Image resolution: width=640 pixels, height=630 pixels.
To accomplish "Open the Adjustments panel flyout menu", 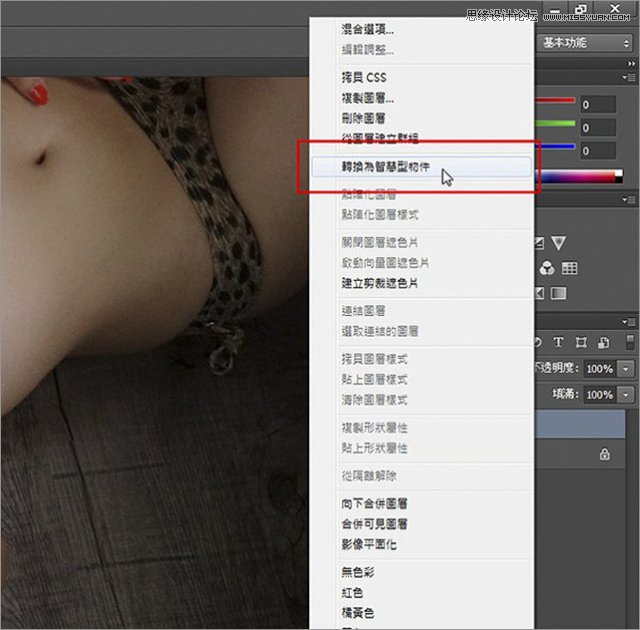I will [631, 200].
